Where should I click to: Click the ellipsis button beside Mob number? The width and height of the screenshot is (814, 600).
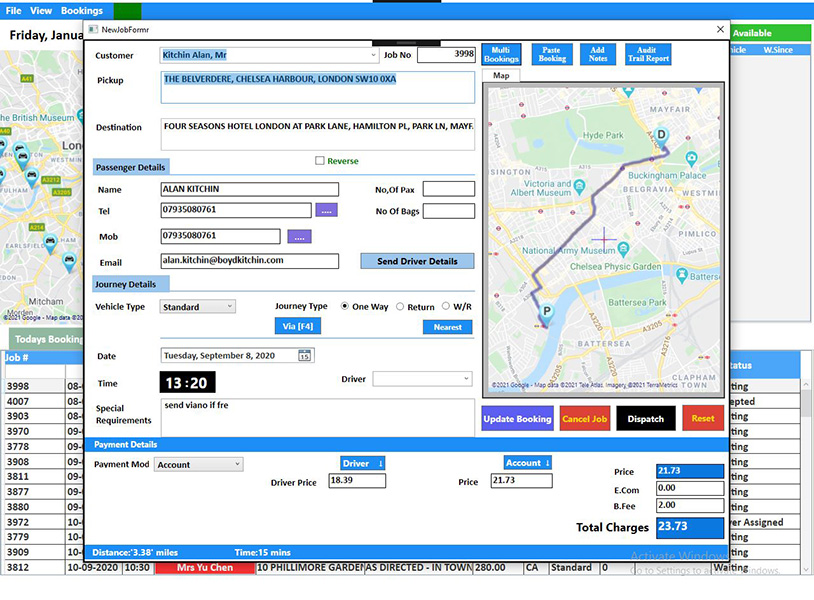pyautogui.click(x=300, y=236)
